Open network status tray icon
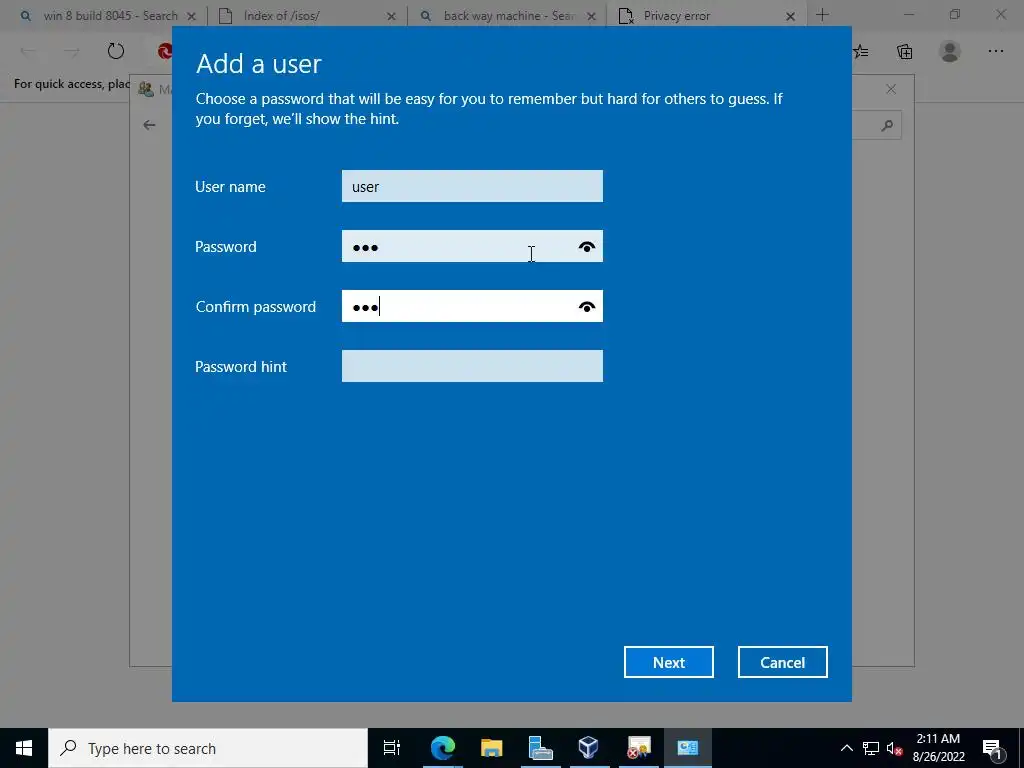This screenshot has height=768, width=1024. coord(871,748)
